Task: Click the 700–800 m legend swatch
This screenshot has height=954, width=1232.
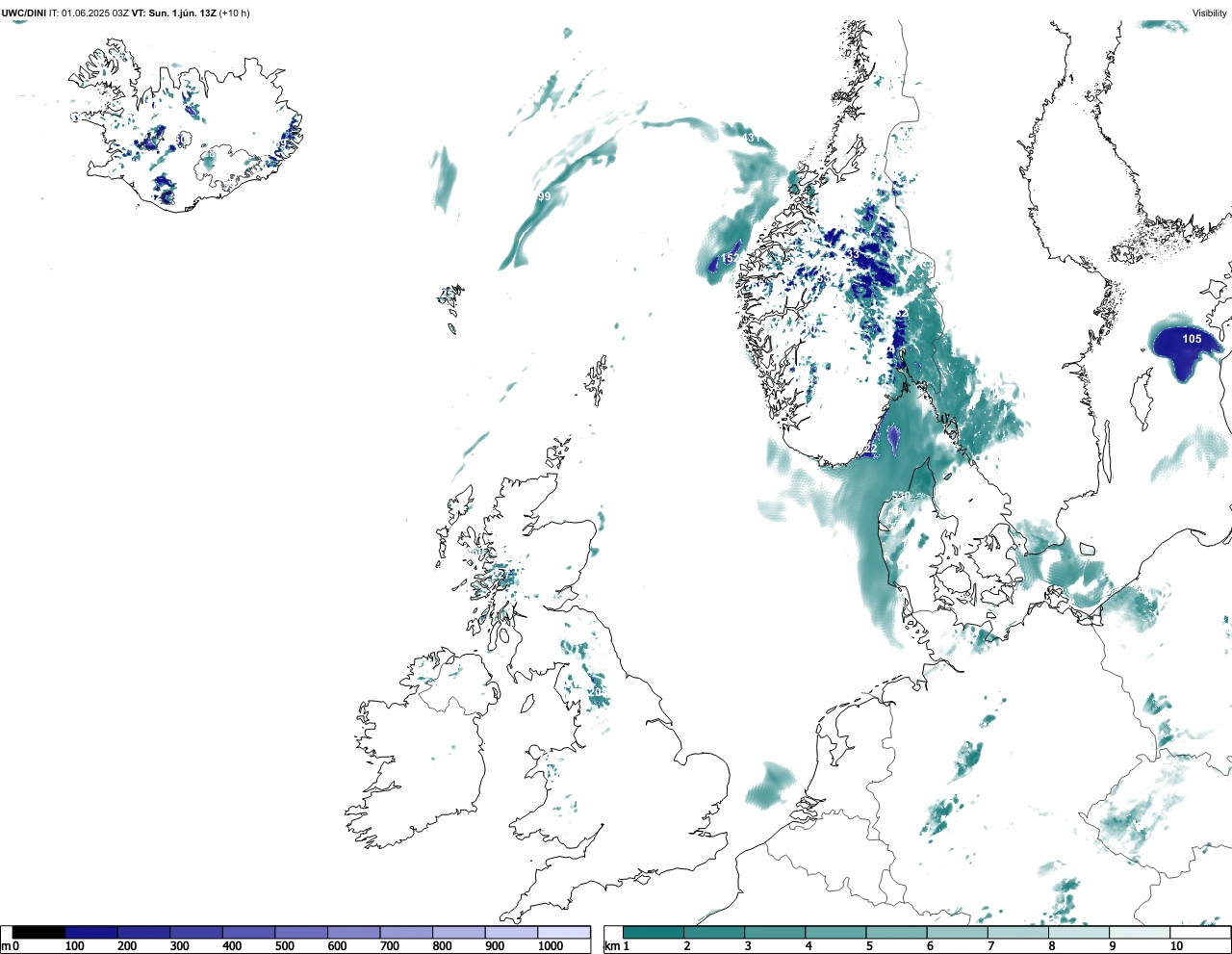Action: pos(406,932)
